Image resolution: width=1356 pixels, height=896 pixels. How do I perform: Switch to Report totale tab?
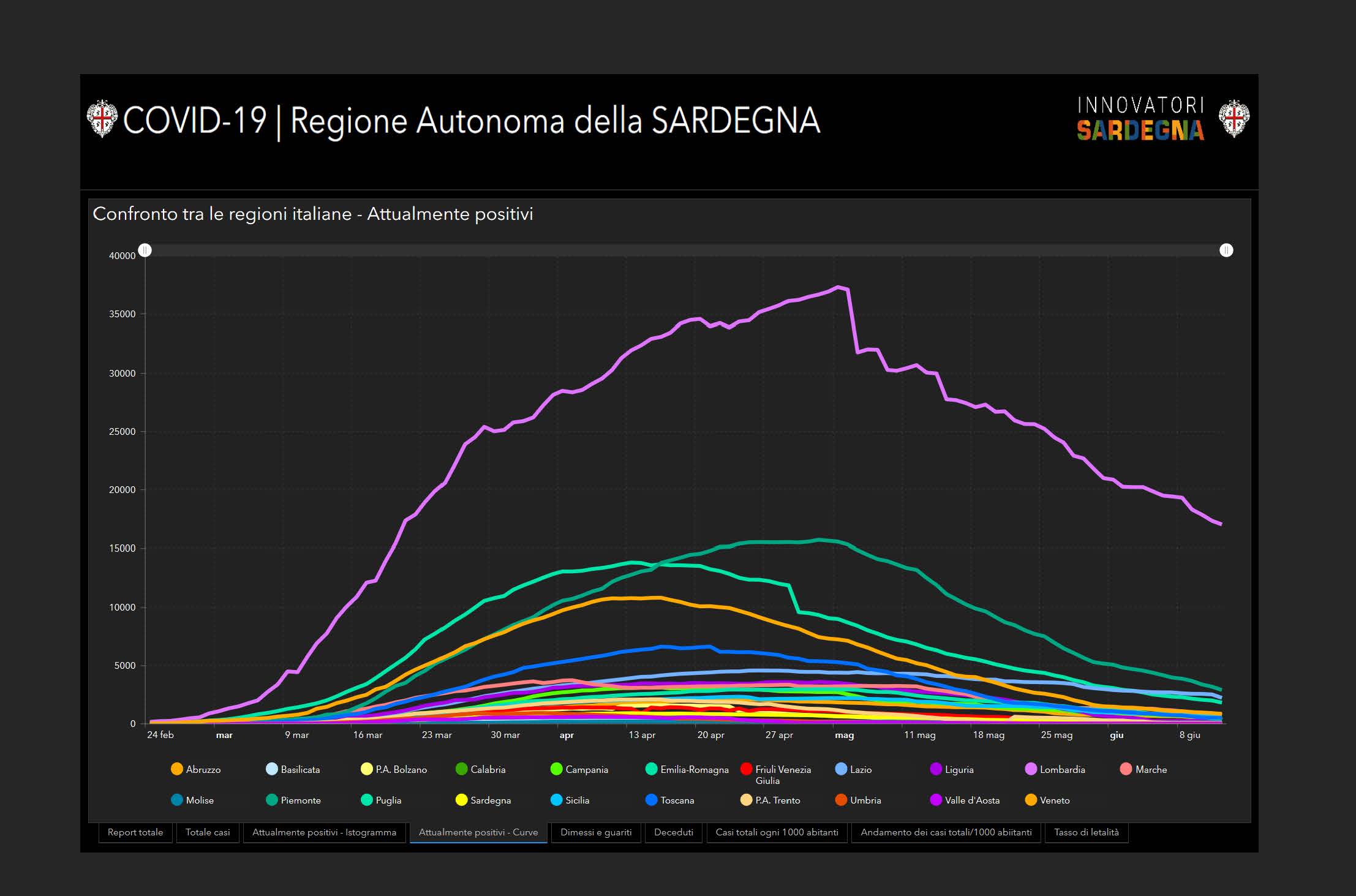(x=135, y=832)
